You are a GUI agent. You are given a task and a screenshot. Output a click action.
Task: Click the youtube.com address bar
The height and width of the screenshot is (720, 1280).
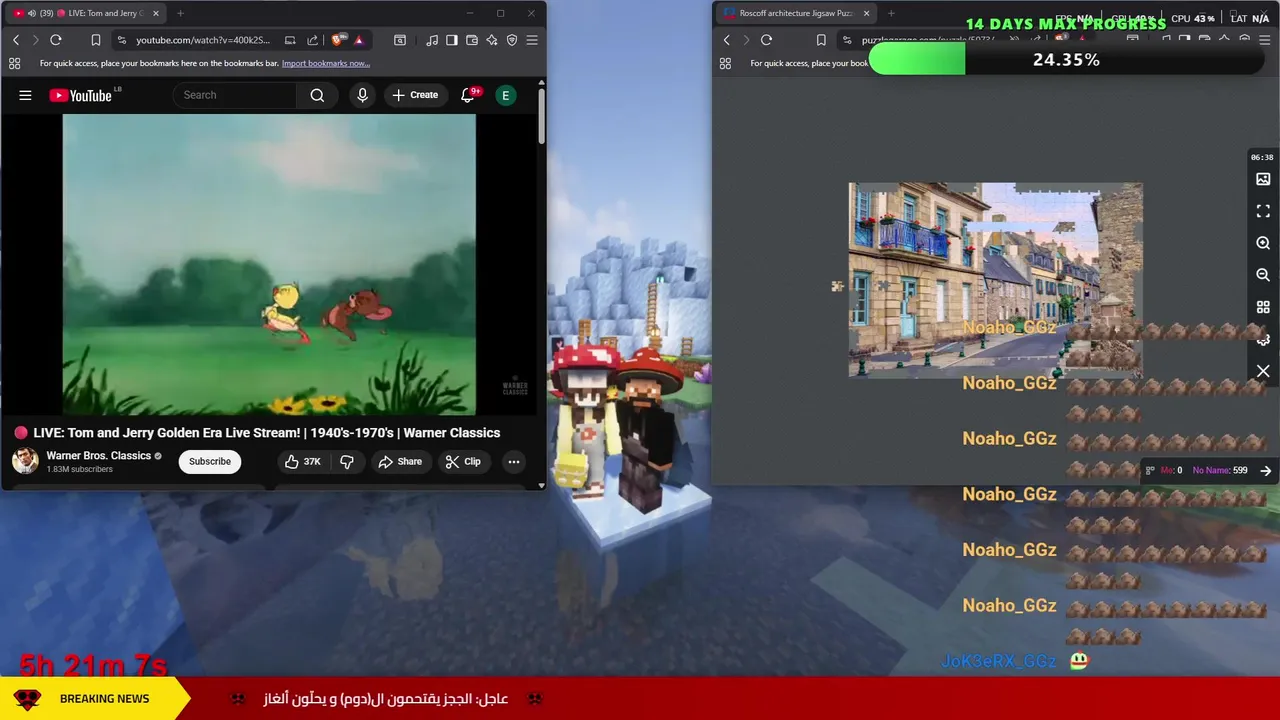(202, 40)
